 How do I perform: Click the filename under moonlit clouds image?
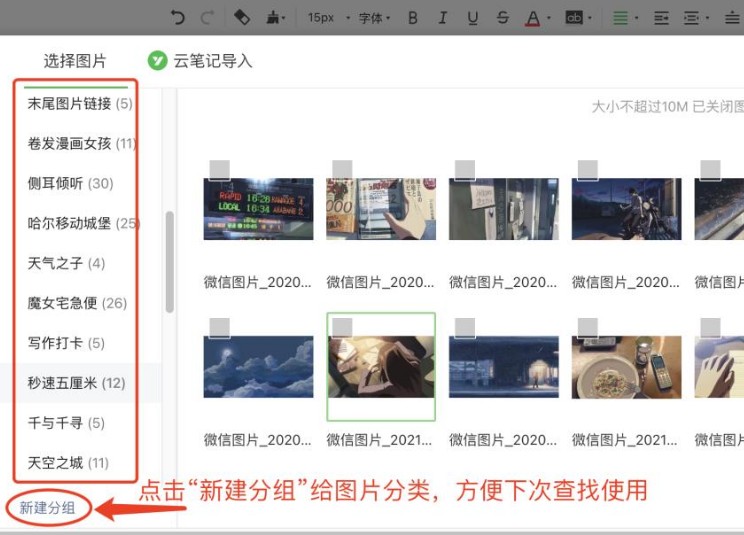(x=258, y=440)
